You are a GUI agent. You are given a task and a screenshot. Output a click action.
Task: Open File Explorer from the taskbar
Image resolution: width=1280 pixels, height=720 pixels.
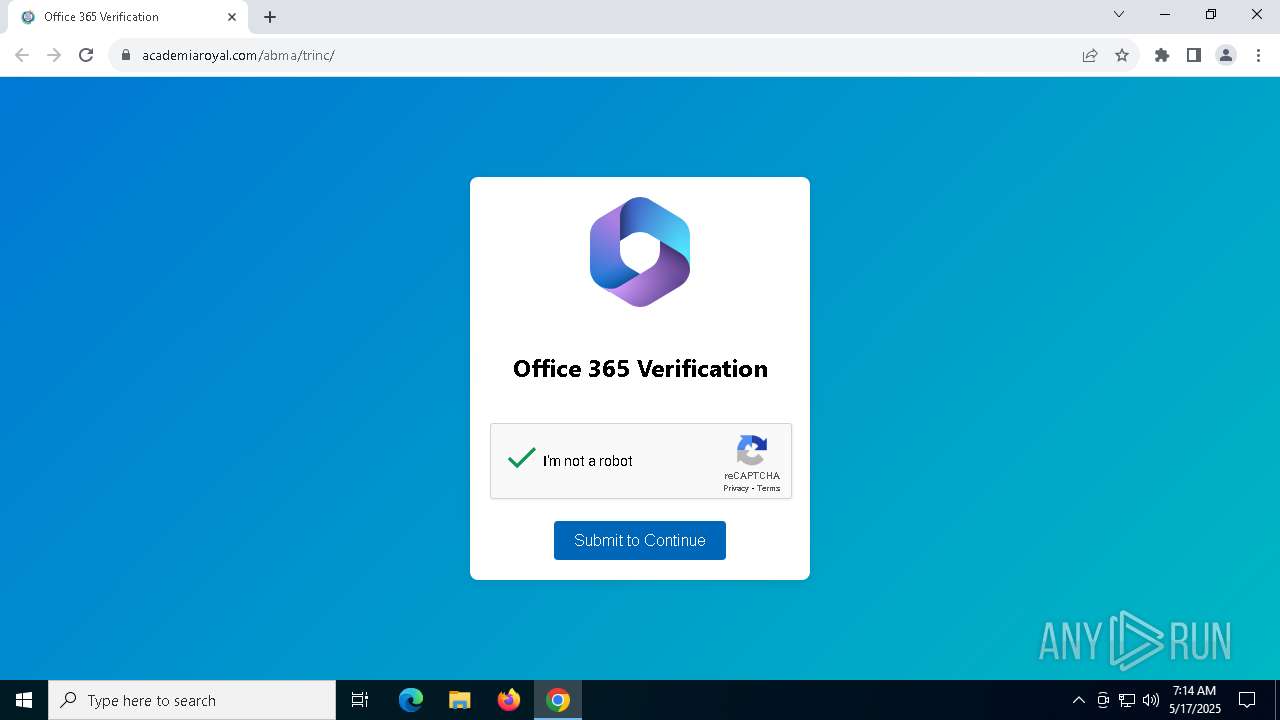click(460, 700)
